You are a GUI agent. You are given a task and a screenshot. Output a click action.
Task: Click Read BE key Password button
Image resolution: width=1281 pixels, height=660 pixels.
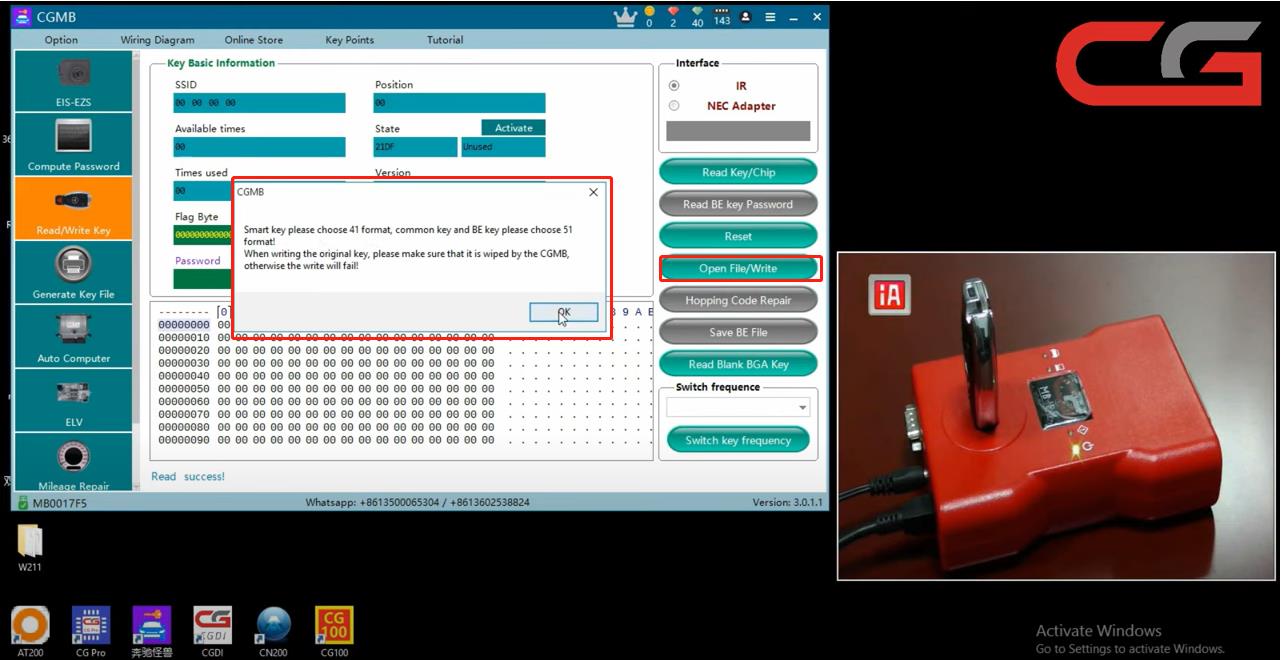coord(738,204)
